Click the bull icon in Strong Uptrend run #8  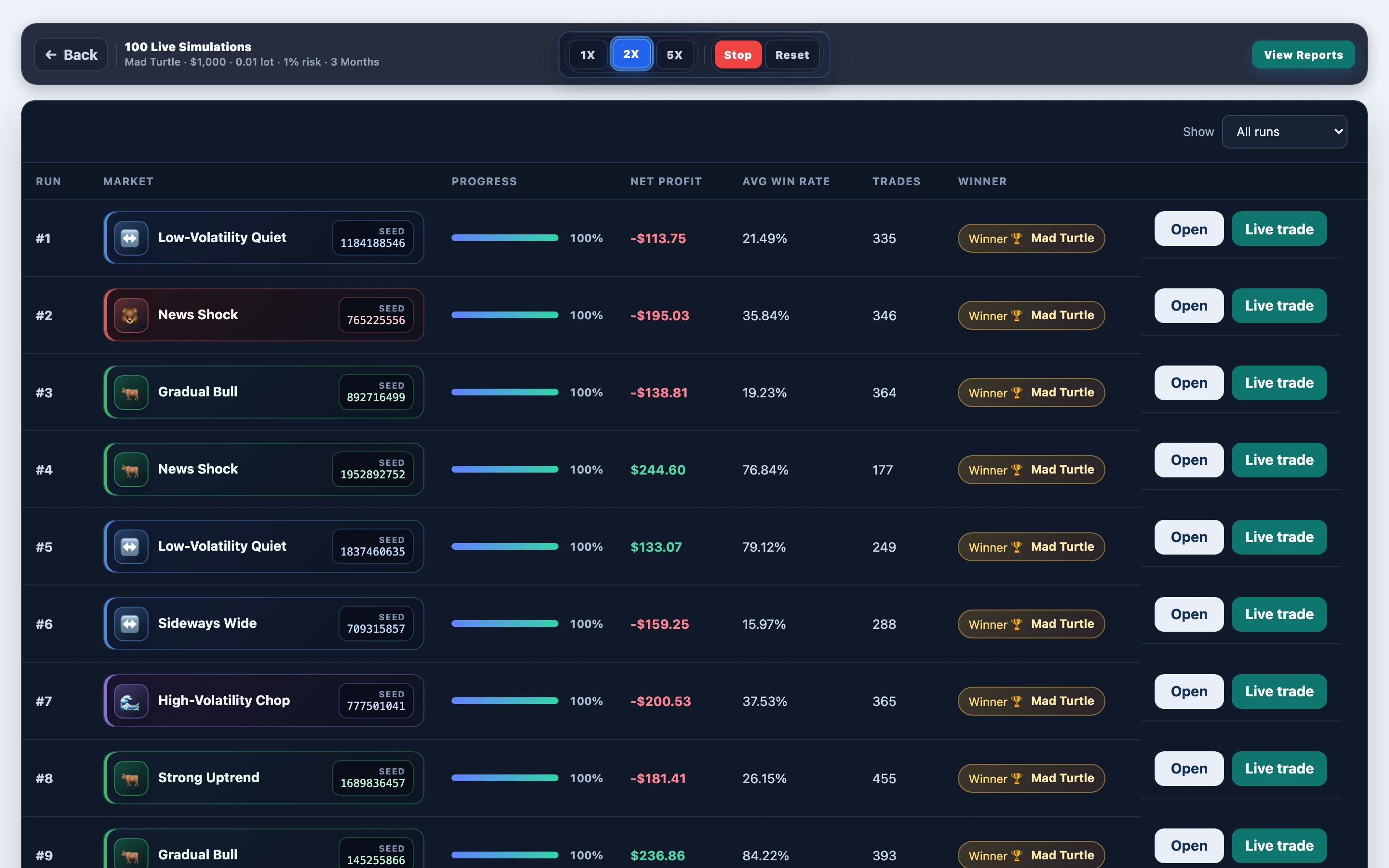tap(131, 778)
